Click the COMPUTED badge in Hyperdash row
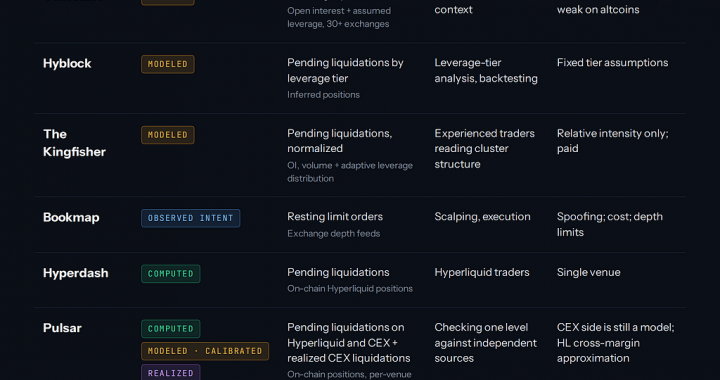Image resolution: width=720 pixels, height=380 pixels. click(x=170, y=274)
